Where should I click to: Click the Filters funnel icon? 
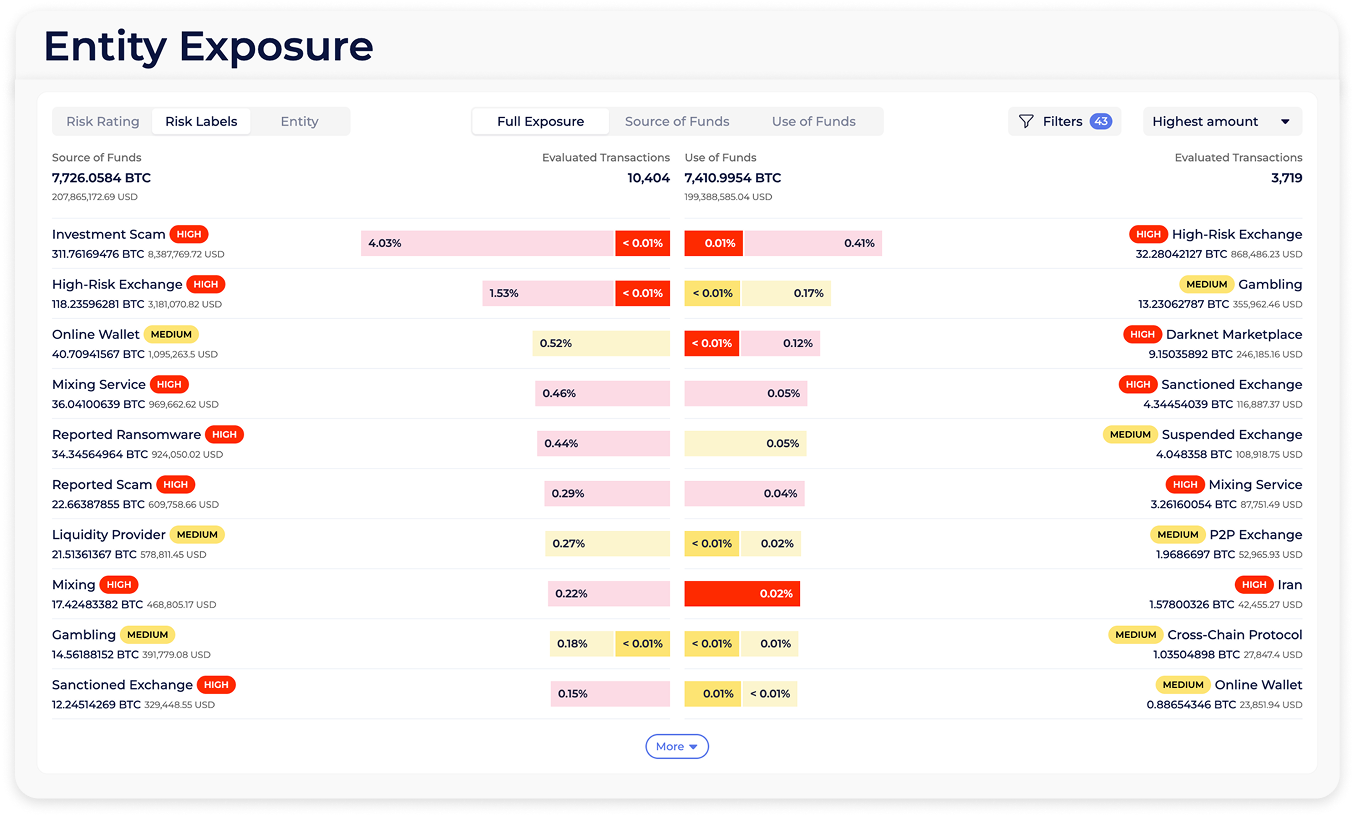(1026, 121)
